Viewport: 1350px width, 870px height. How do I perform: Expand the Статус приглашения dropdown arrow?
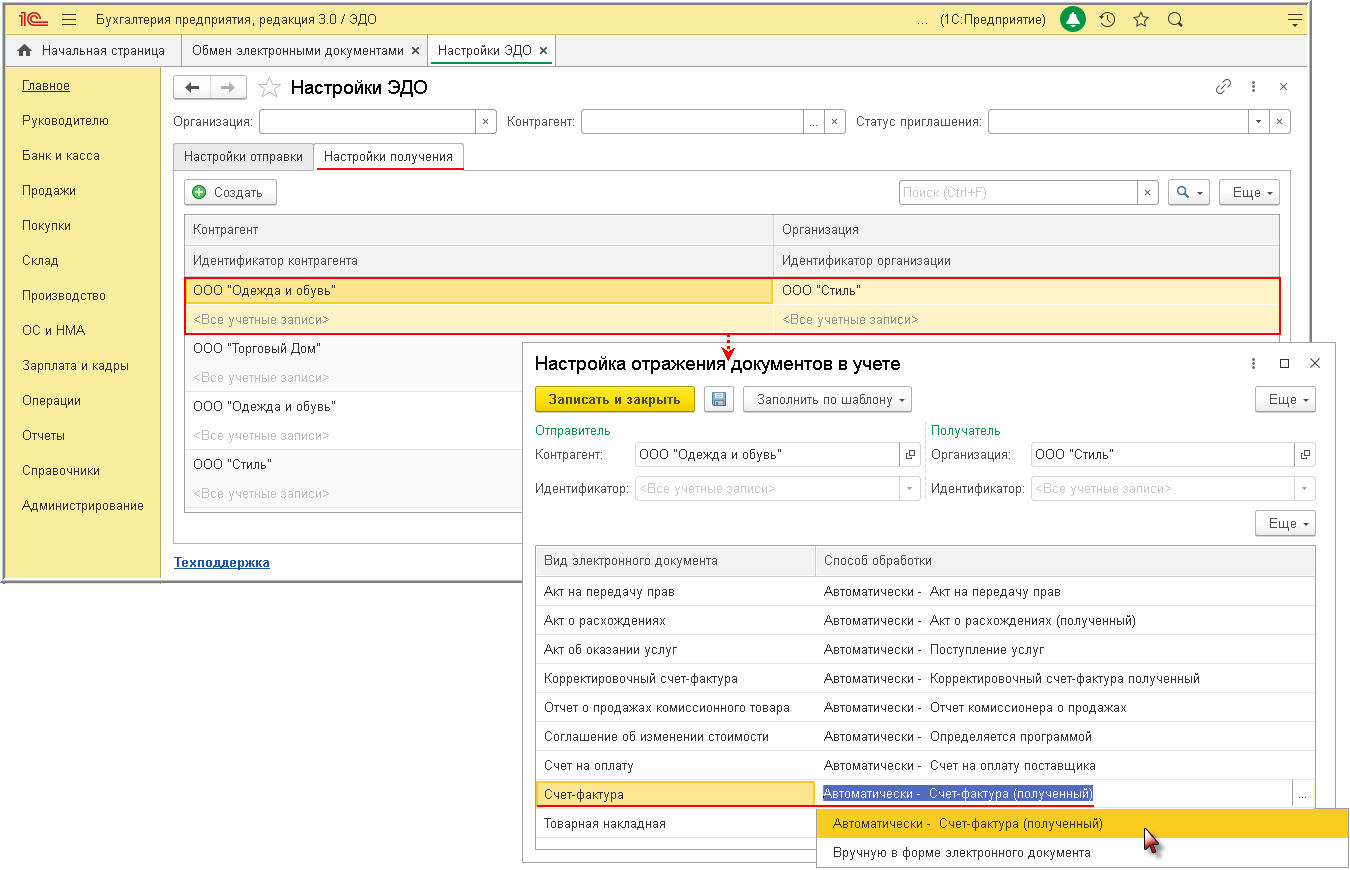click(x=1258, y=121)
